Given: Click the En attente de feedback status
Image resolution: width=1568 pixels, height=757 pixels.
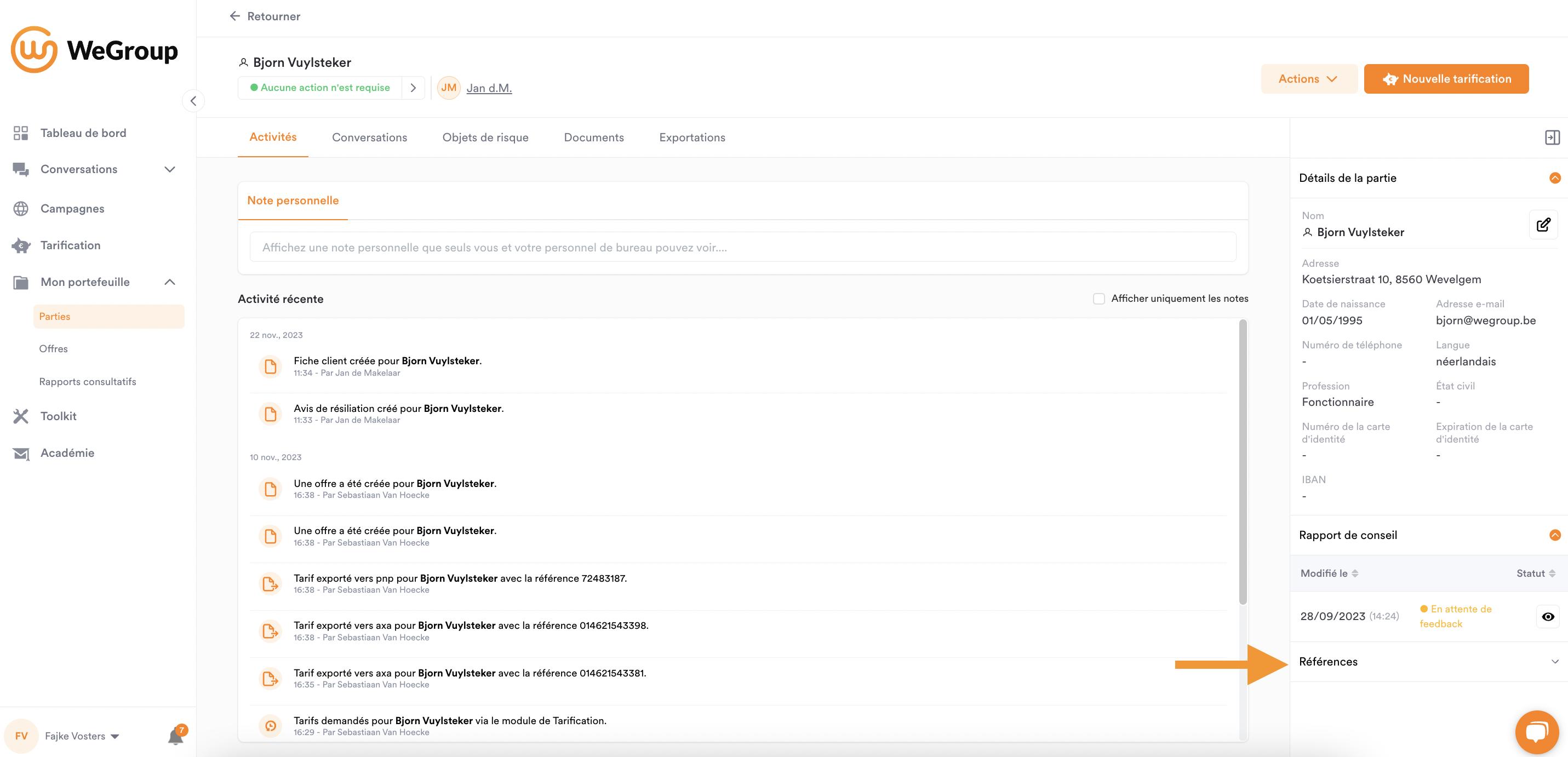Looking at the screenshot, I should coord(1456,616).
